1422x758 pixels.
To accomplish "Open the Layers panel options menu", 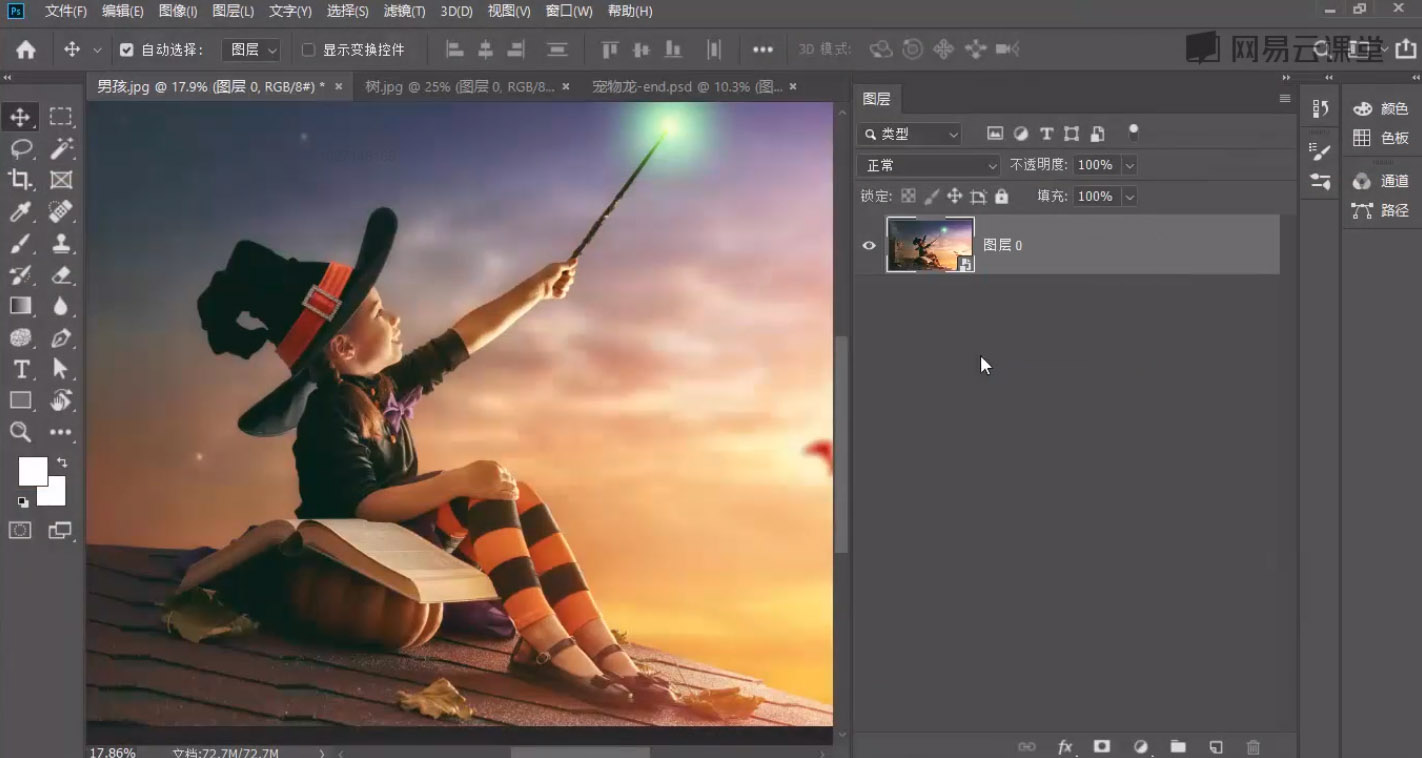I will tap(1285, 98).
